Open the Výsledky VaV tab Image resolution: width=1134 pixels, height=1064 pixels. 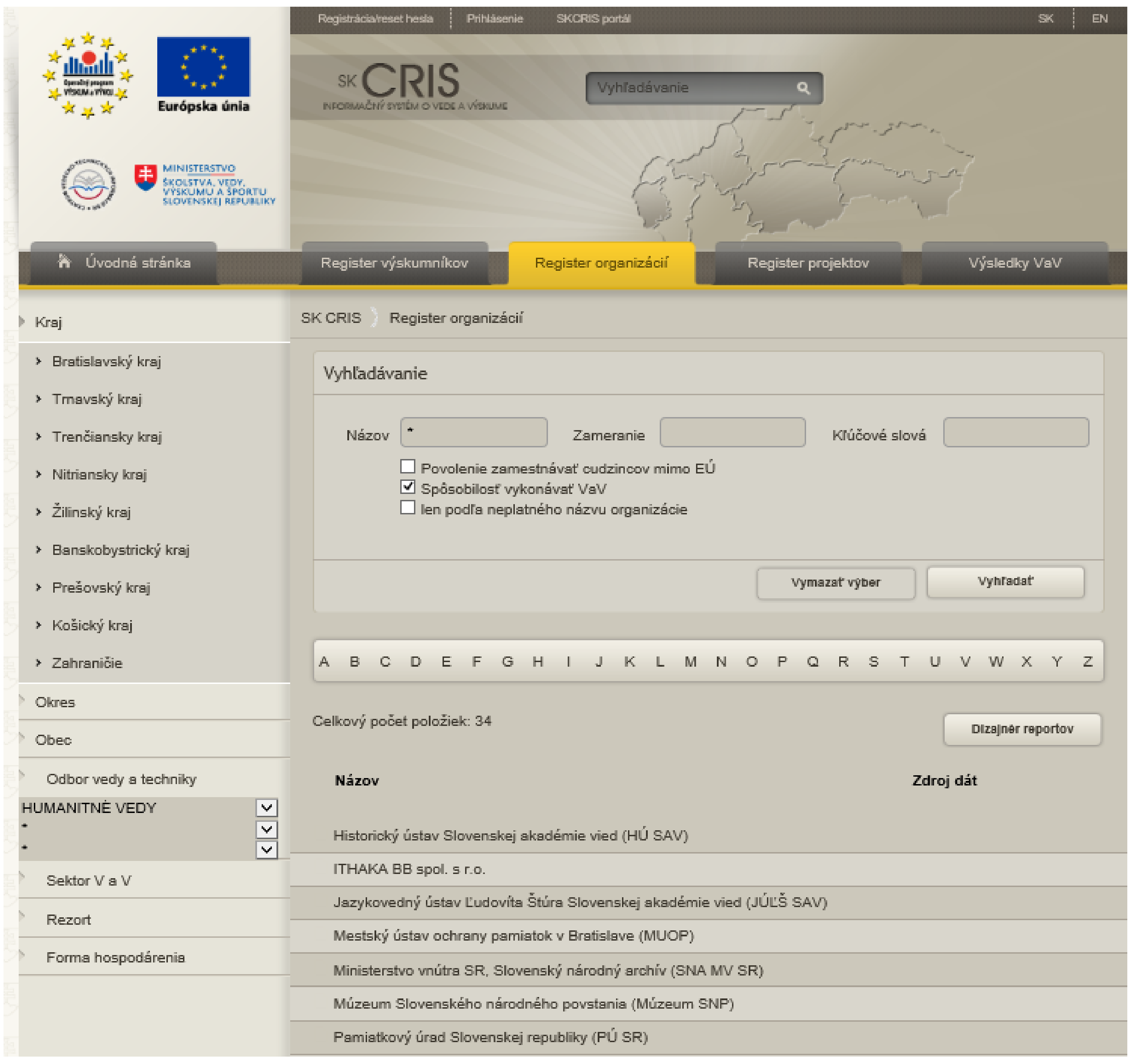pyautogui.click(x=1016, y=263)
